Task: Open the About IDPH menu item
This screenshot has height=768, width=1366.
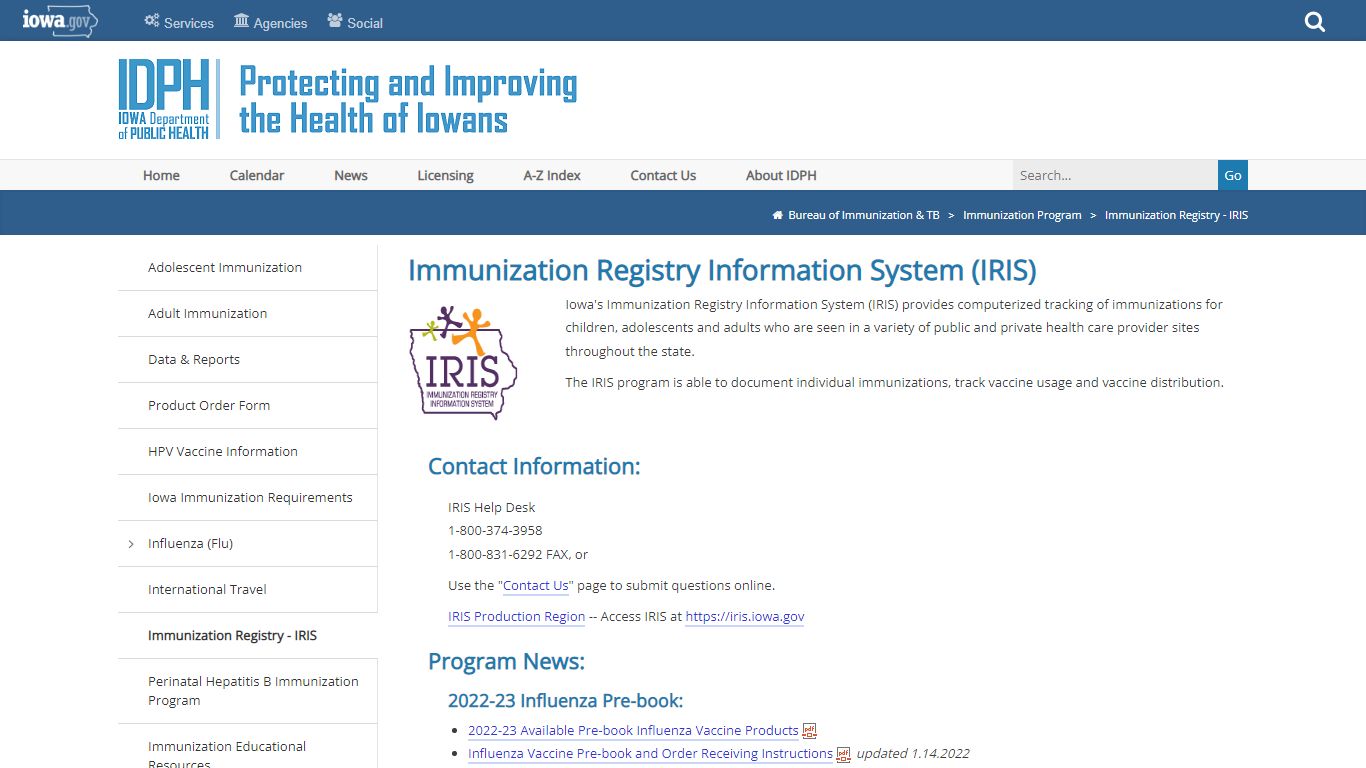Action: [781, 175]
